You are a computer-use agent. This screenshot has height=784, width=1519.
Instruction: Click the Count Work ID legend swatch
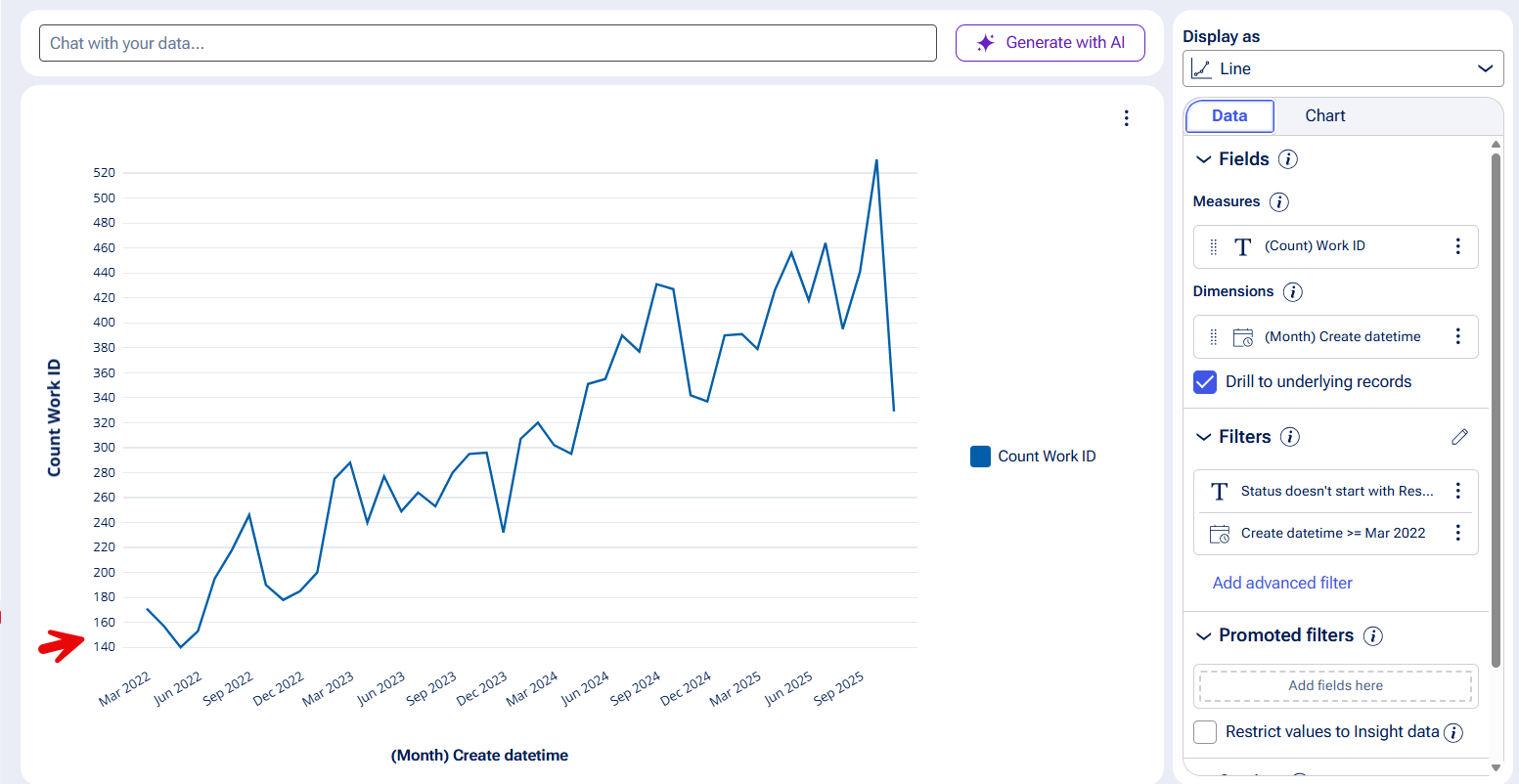(980, 457)
